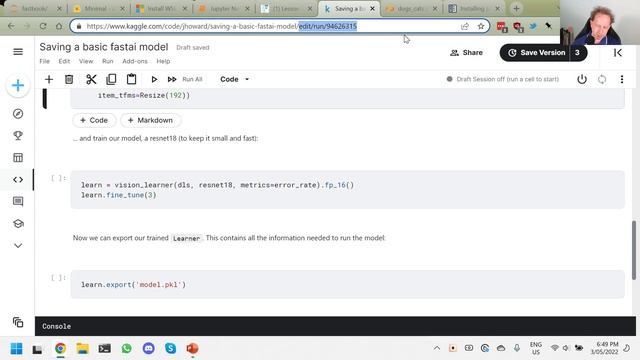Bookmark the page with the star icon

click(481, 26)
